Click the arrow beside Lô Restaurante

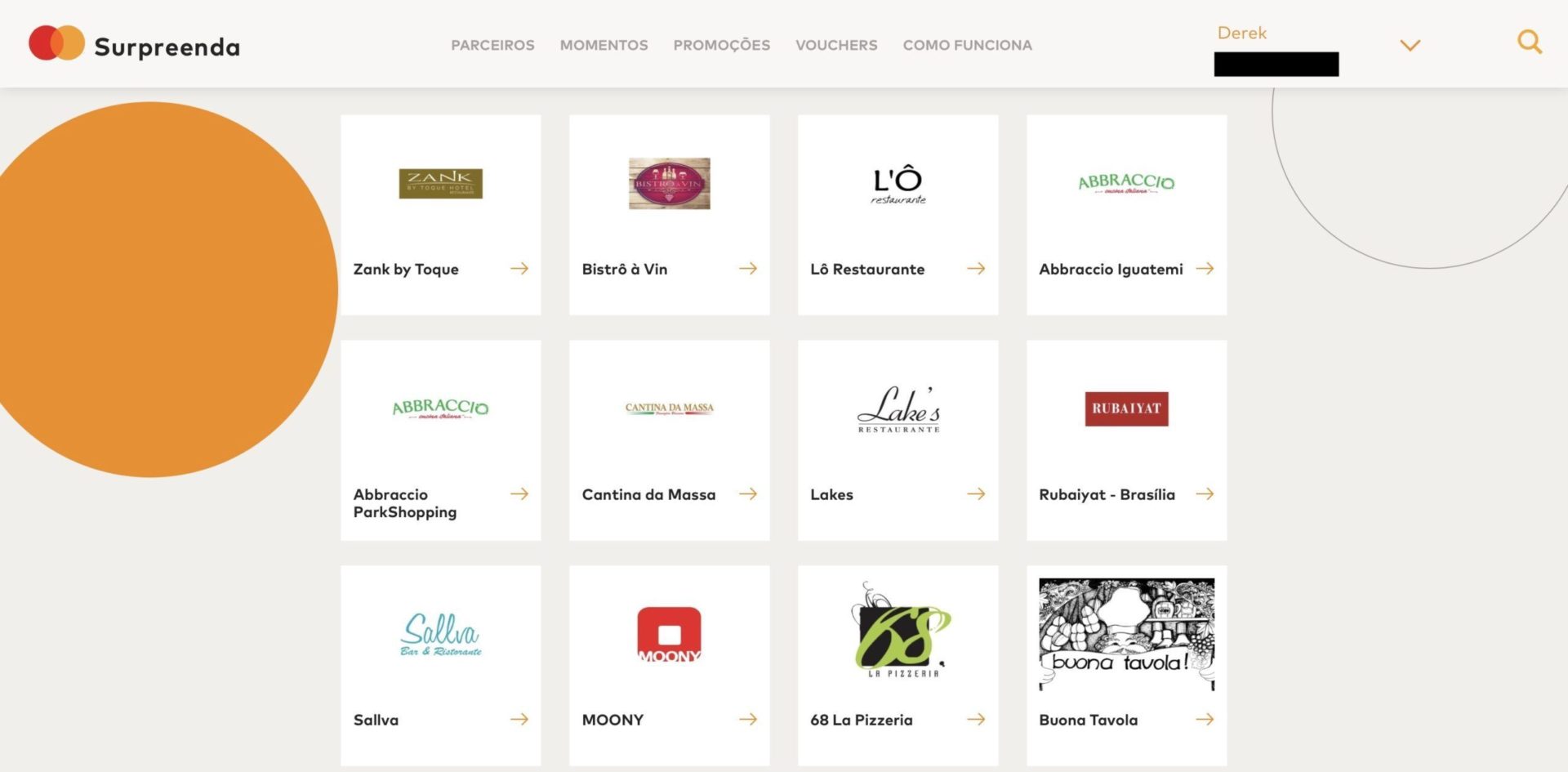point(976,269)
